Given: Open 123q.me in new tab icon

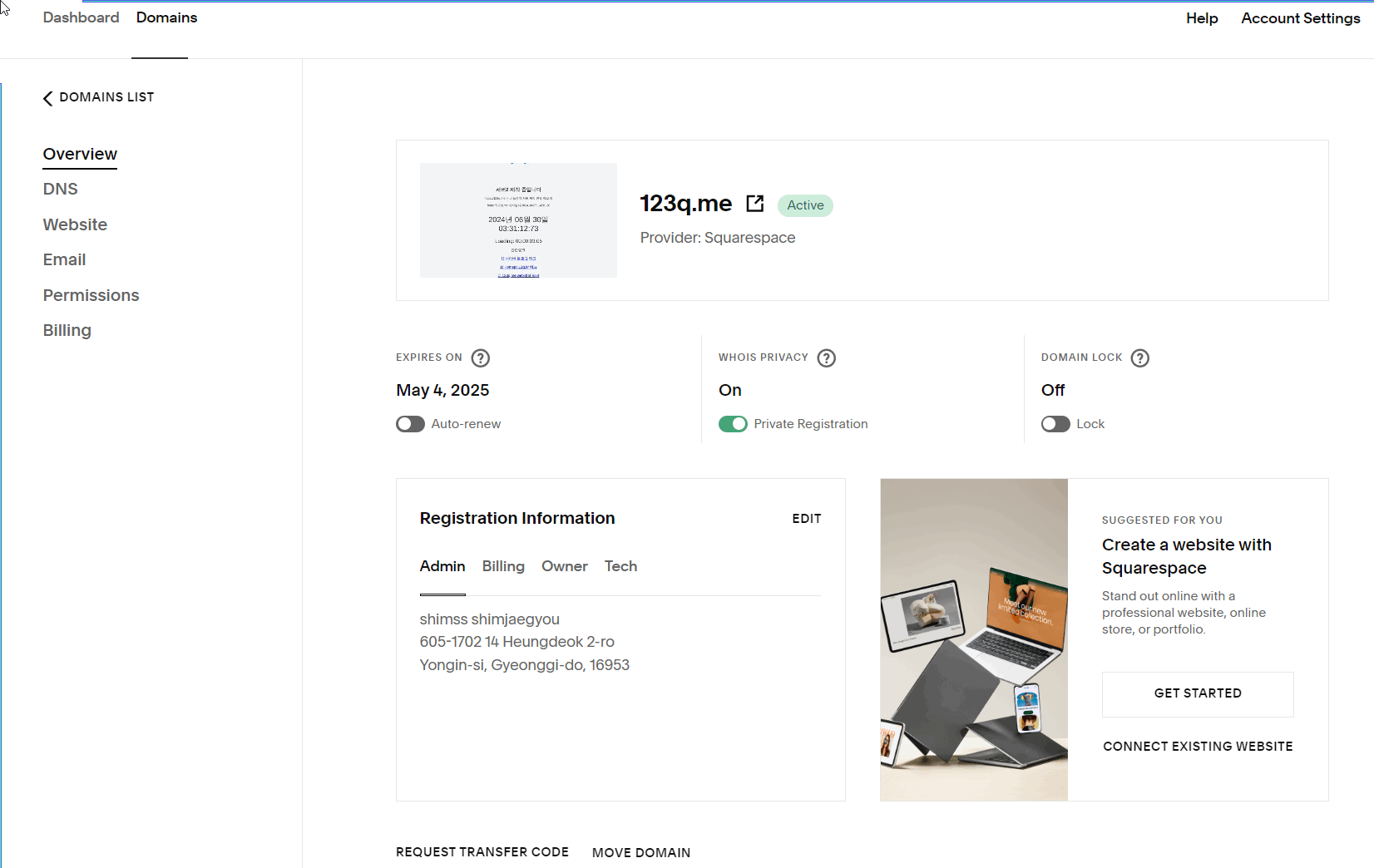Looking at the screenshot, I should click(x=755, y=204).
